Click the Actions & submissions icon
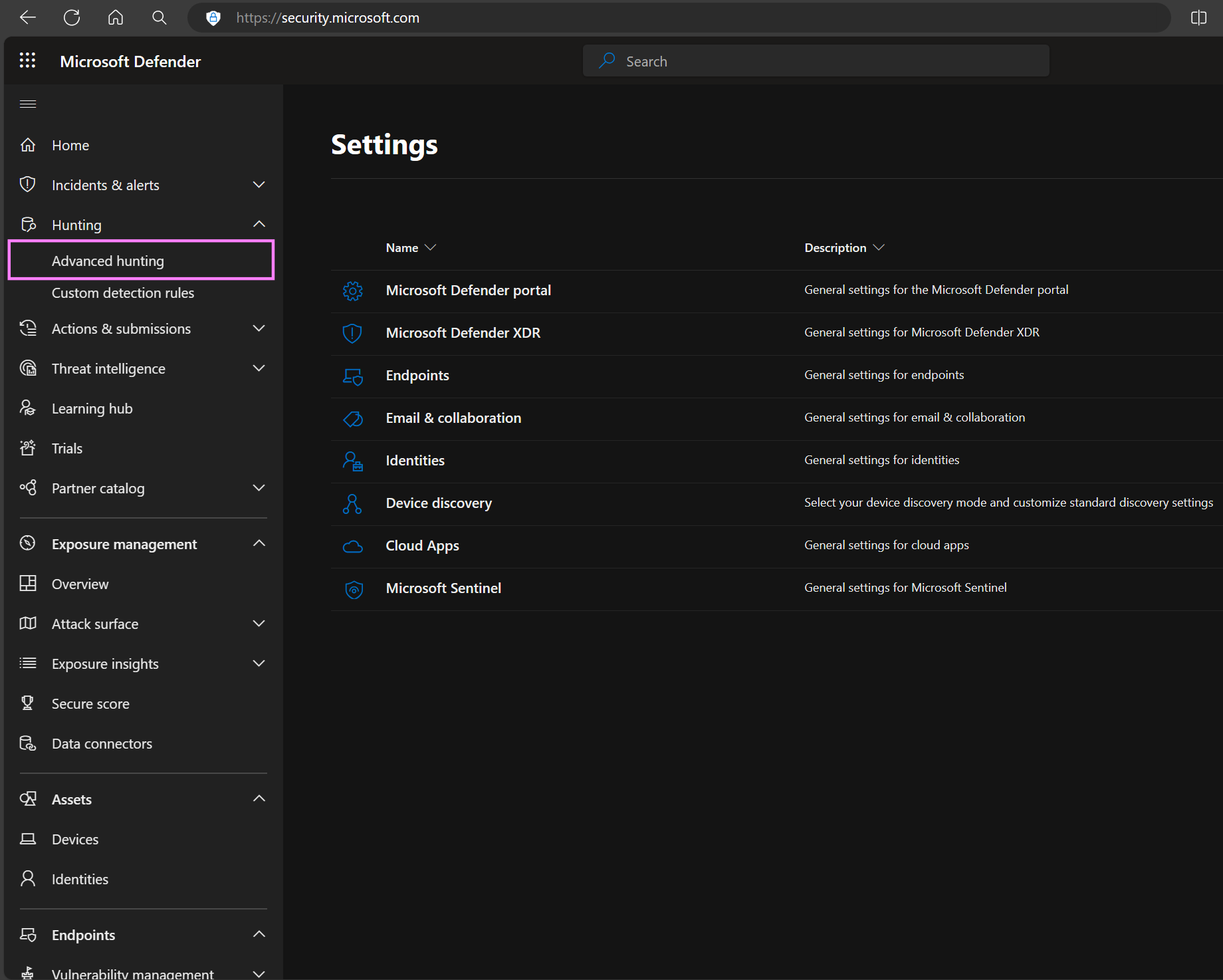Image resolution: width=1223 pixels, height=980 pixels. pyautogui.click(x=28, y=328)
